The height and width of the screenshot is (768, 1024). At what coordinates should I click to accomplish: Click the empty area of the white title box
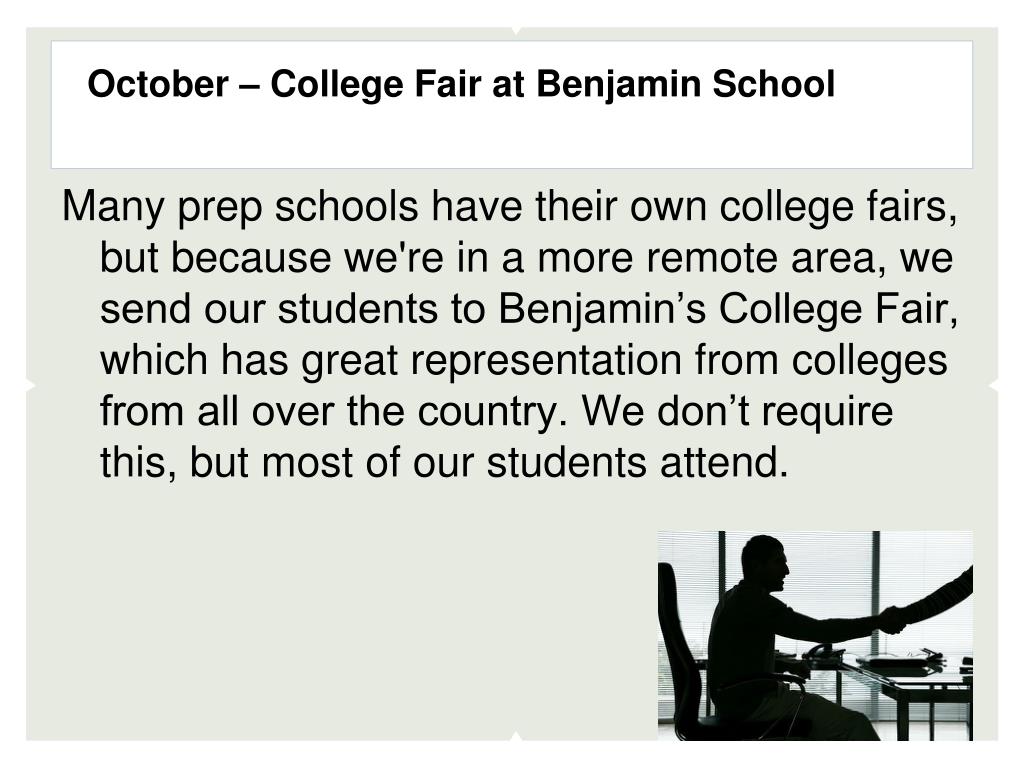click(511, 138)
